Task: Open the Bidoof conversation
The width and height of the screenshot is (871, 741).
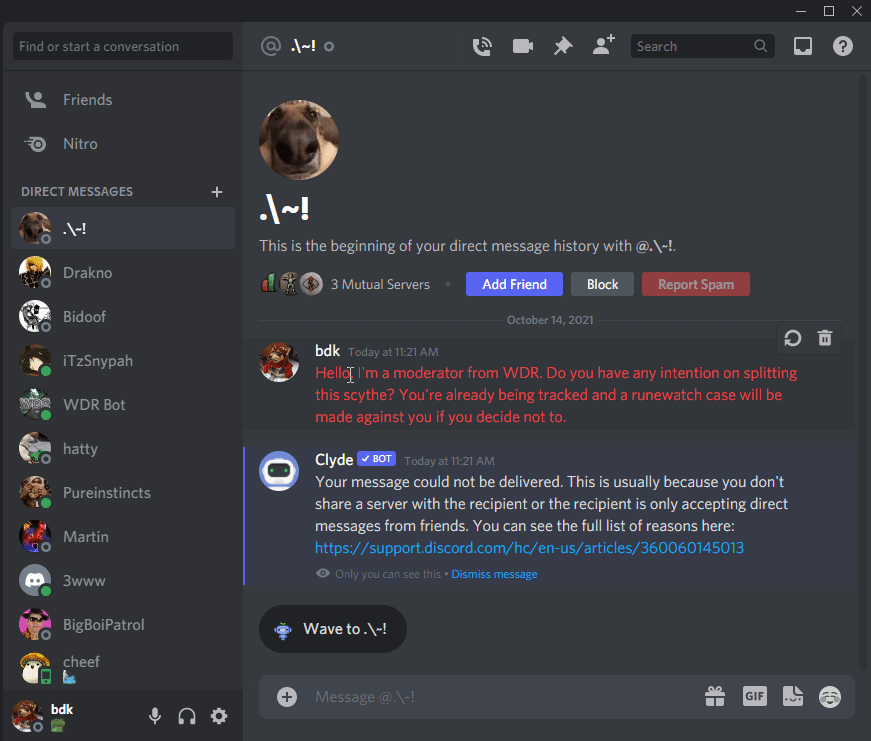Action: coord(123,317)
